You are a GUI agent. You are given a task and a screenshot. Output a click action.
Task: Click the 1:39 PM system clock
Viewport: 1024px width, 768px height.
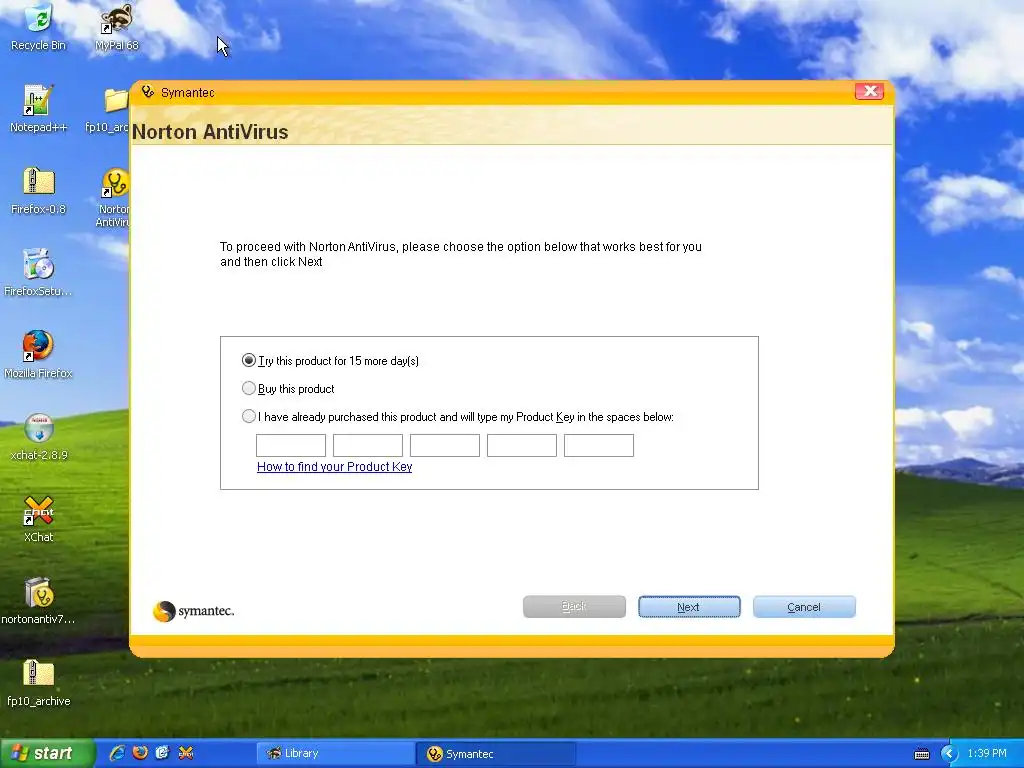(987, 754)
